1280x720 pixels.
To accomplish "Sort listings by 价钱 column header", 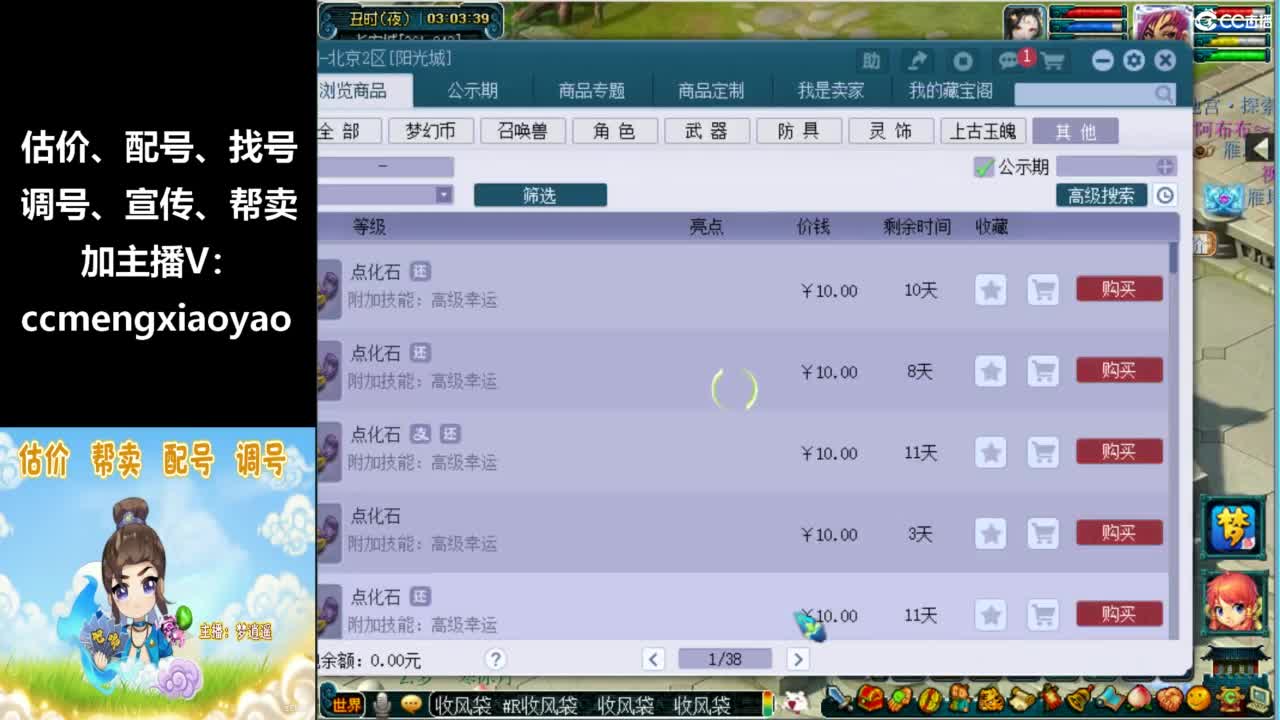I will point(813,227).
